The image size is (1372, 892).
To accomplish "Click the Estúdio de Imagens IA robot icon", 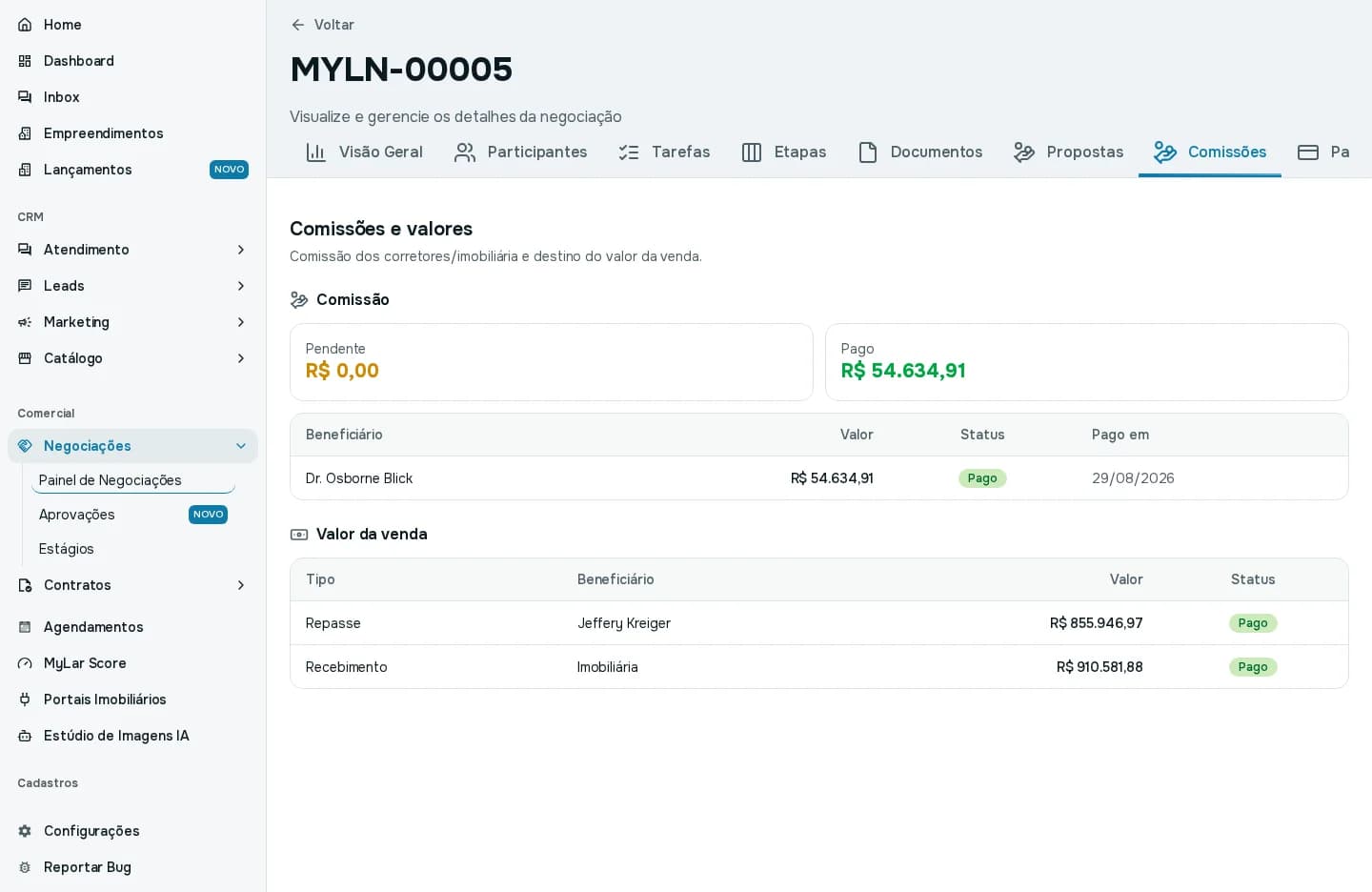I will pyautogui.click(x=25, y=736).
